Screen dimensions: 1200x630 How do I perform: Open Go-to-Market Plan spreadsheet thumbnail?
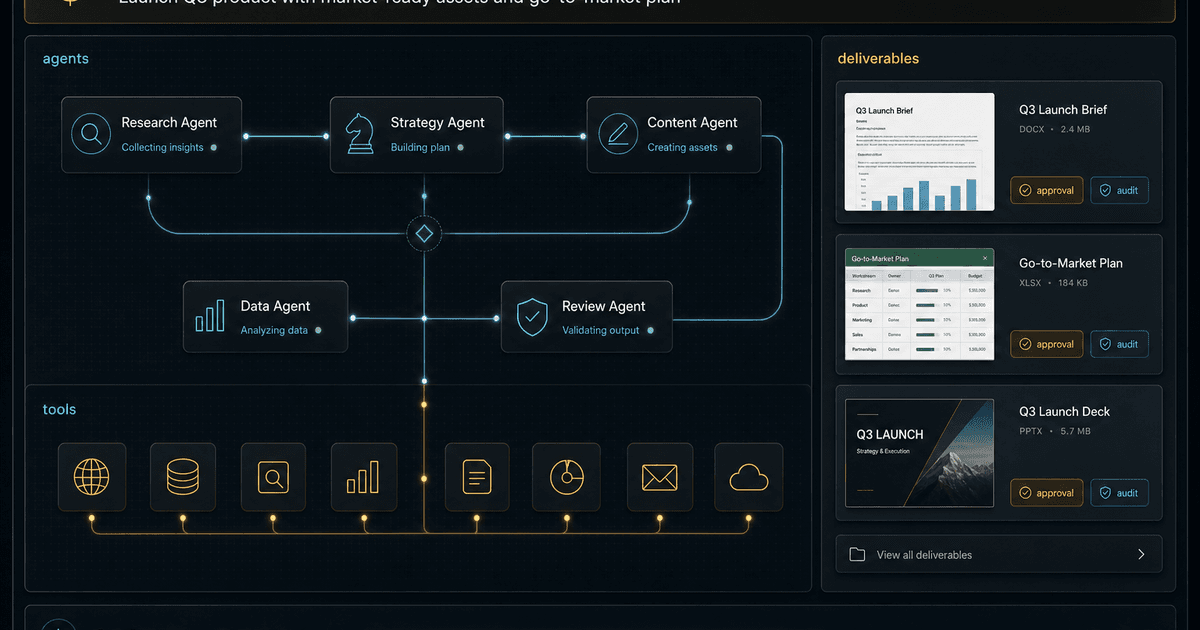point(920,304)
